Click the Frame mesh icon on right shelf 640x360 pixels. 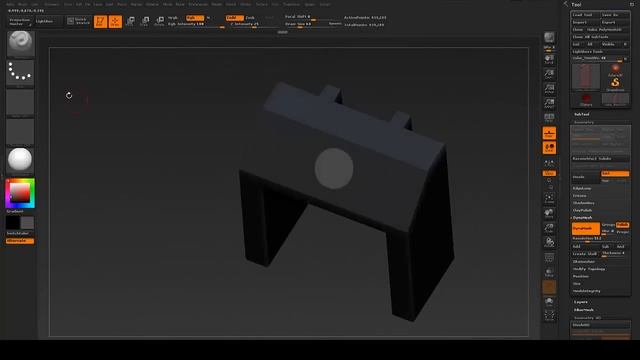click(549, 199)
